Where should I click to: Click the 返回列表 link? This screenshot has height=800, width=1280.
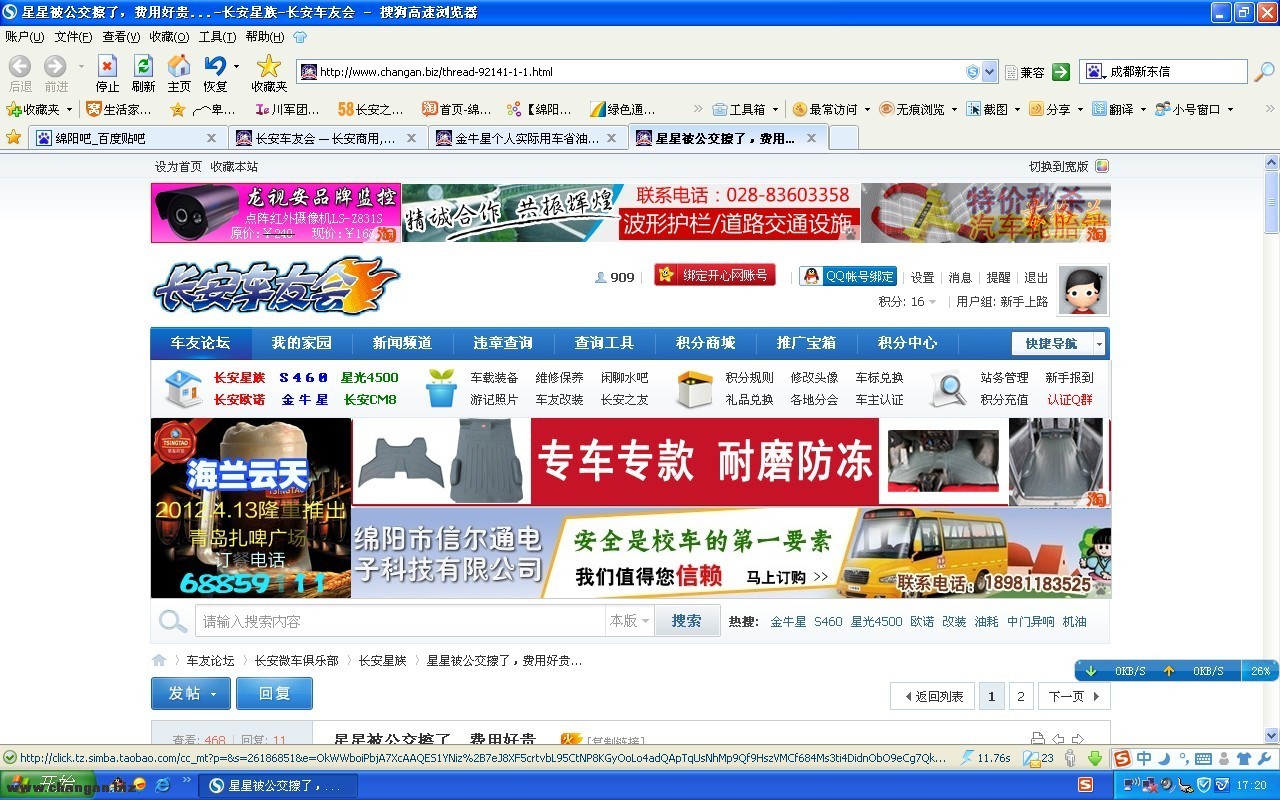coord(933,696)
